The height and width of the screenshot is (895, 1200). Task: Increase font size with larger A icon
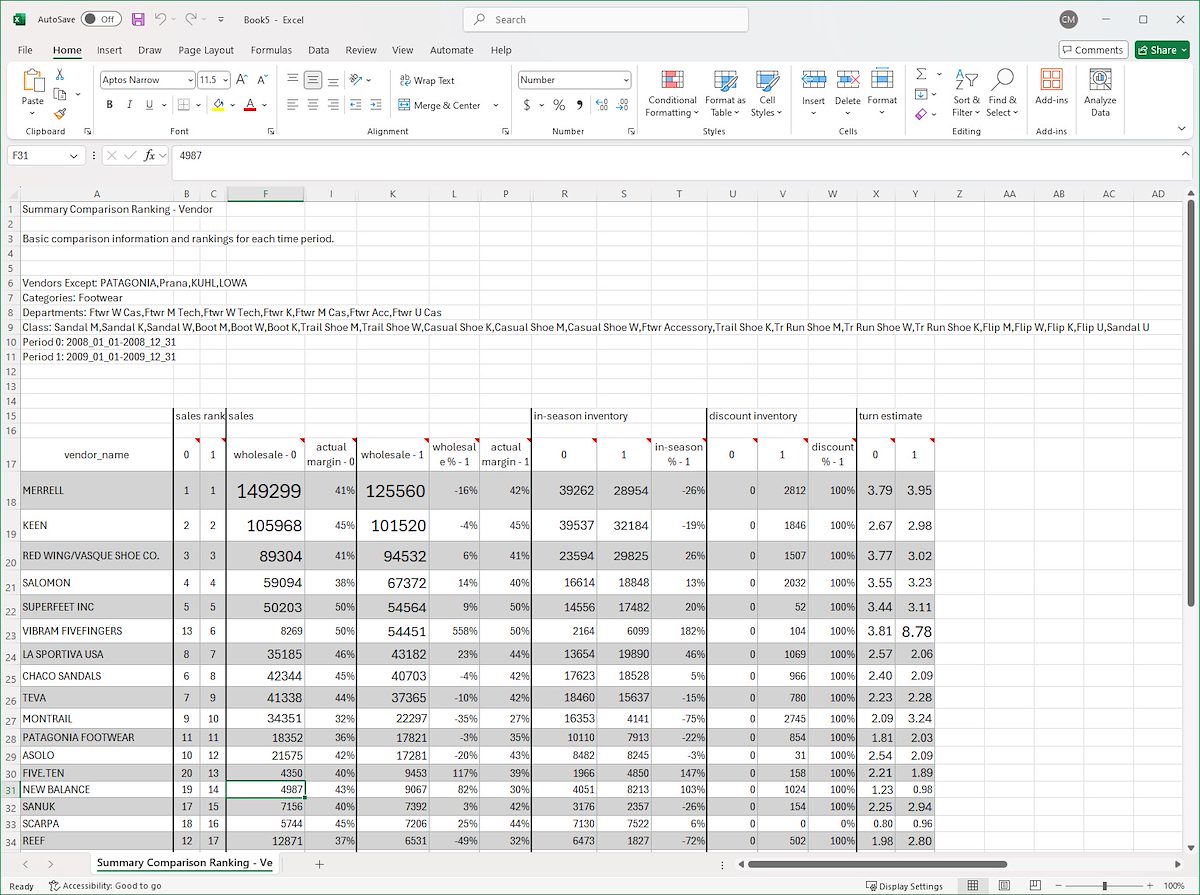click(243, 79)
